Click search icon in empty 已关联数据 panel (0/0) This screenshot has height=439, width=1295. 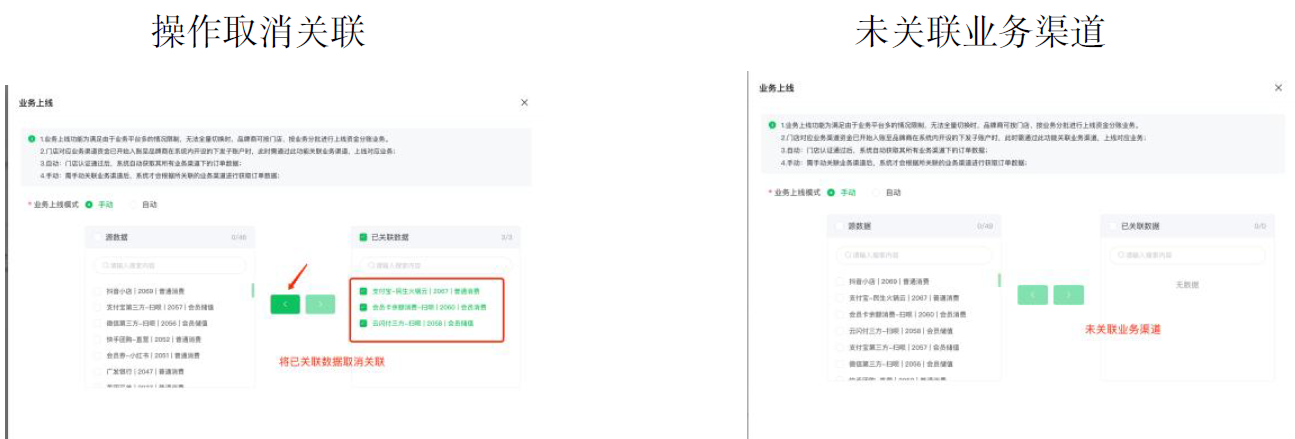pyautogui.click(x=1118, y=255)
